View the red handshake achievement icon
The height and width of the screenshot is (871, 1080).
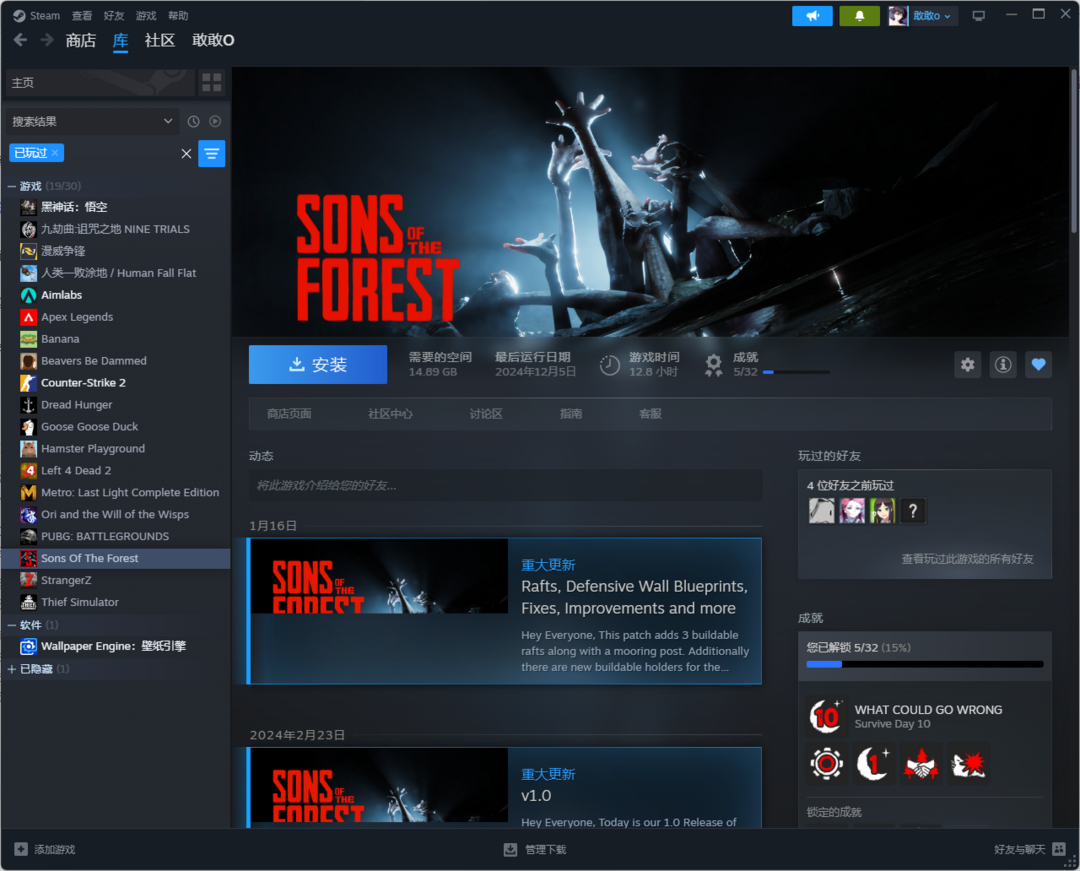921,764
